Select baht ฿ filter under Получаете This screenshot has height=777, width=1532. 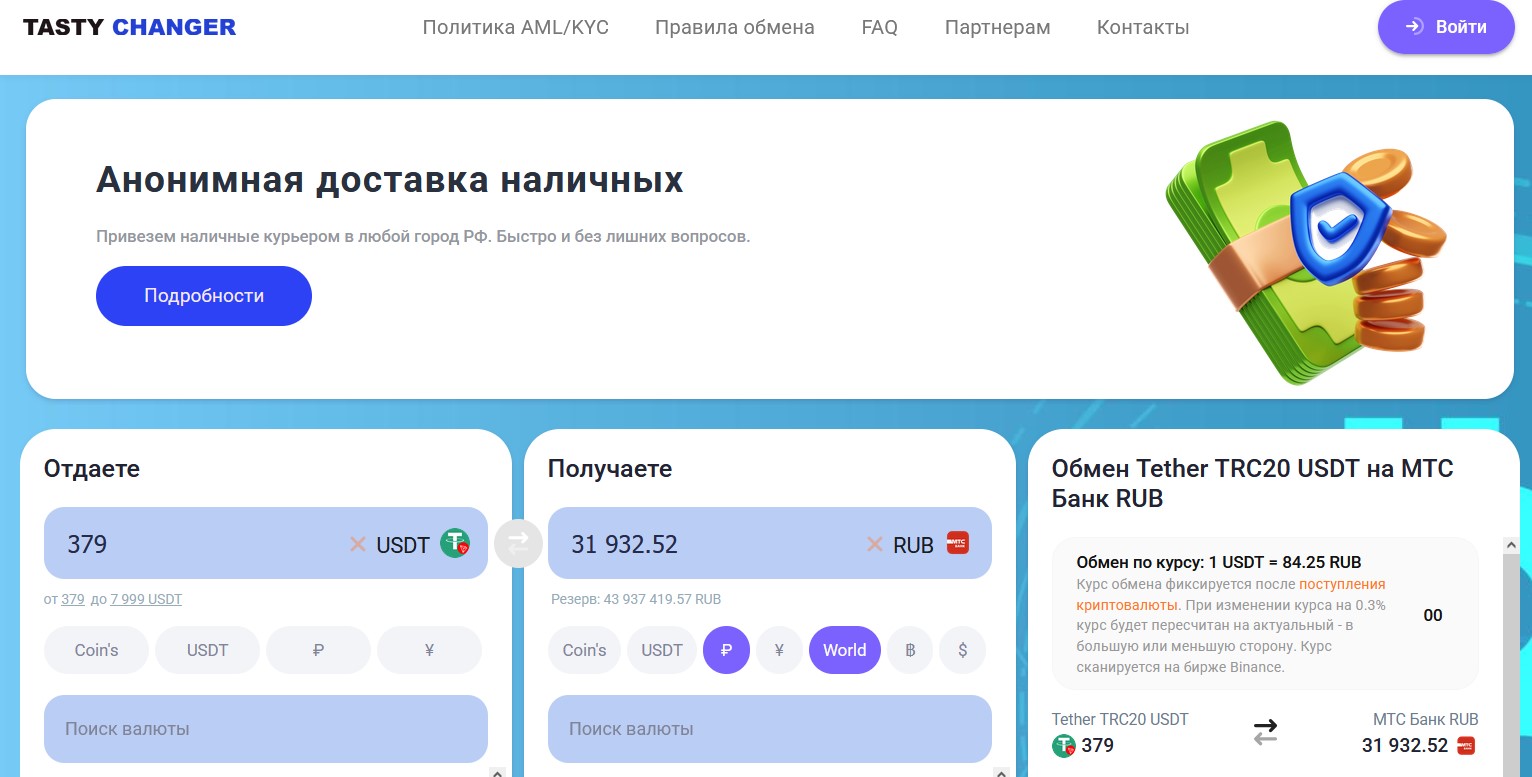click(910, 650)
